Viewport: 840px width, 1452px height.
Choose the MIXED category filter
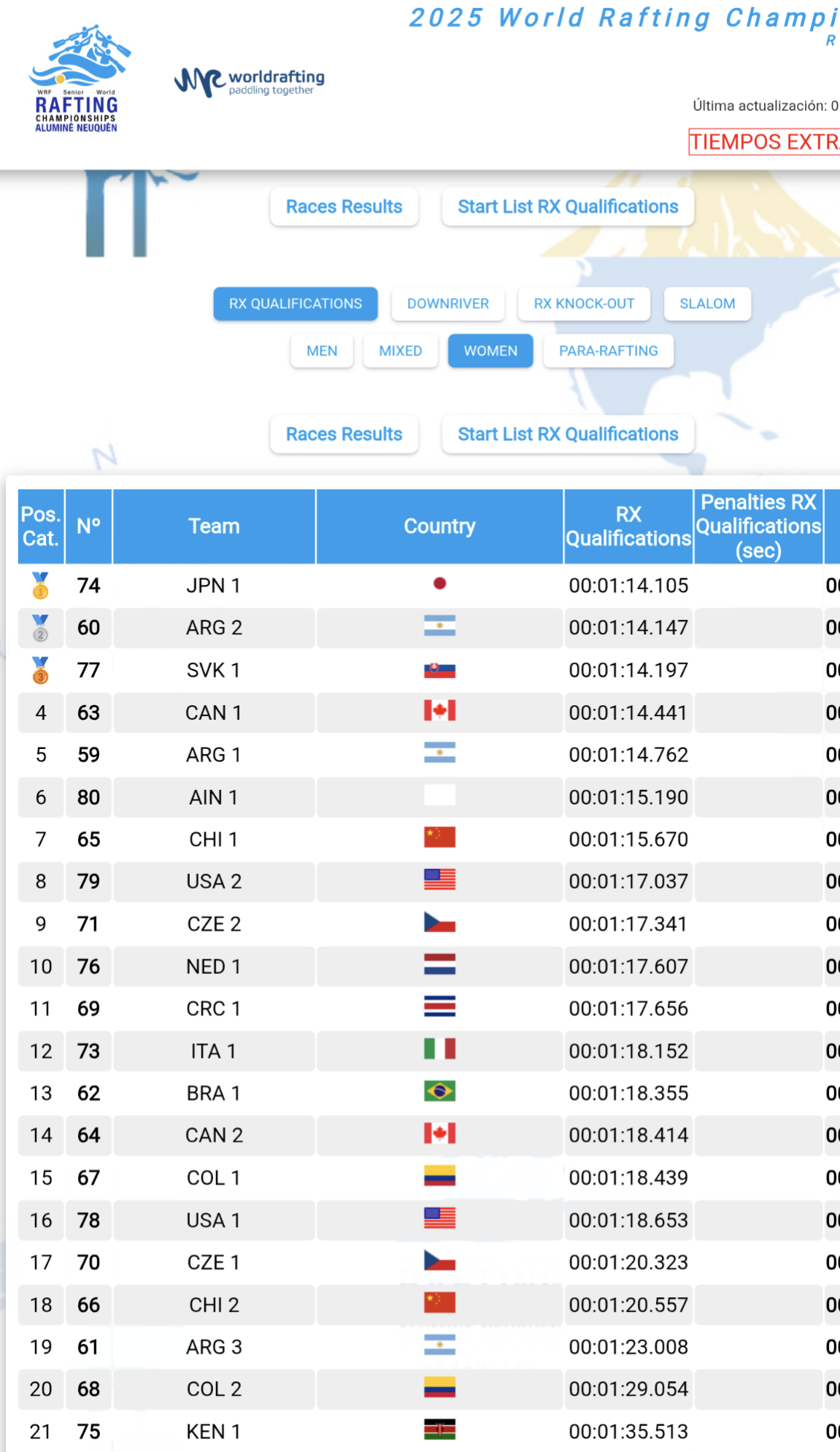[401, 351]
